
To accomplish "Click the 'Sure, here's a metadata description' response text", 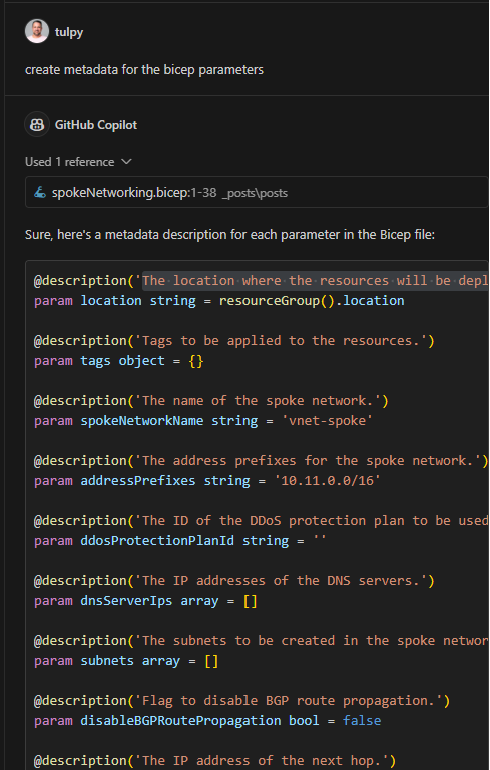I will 230,235.
